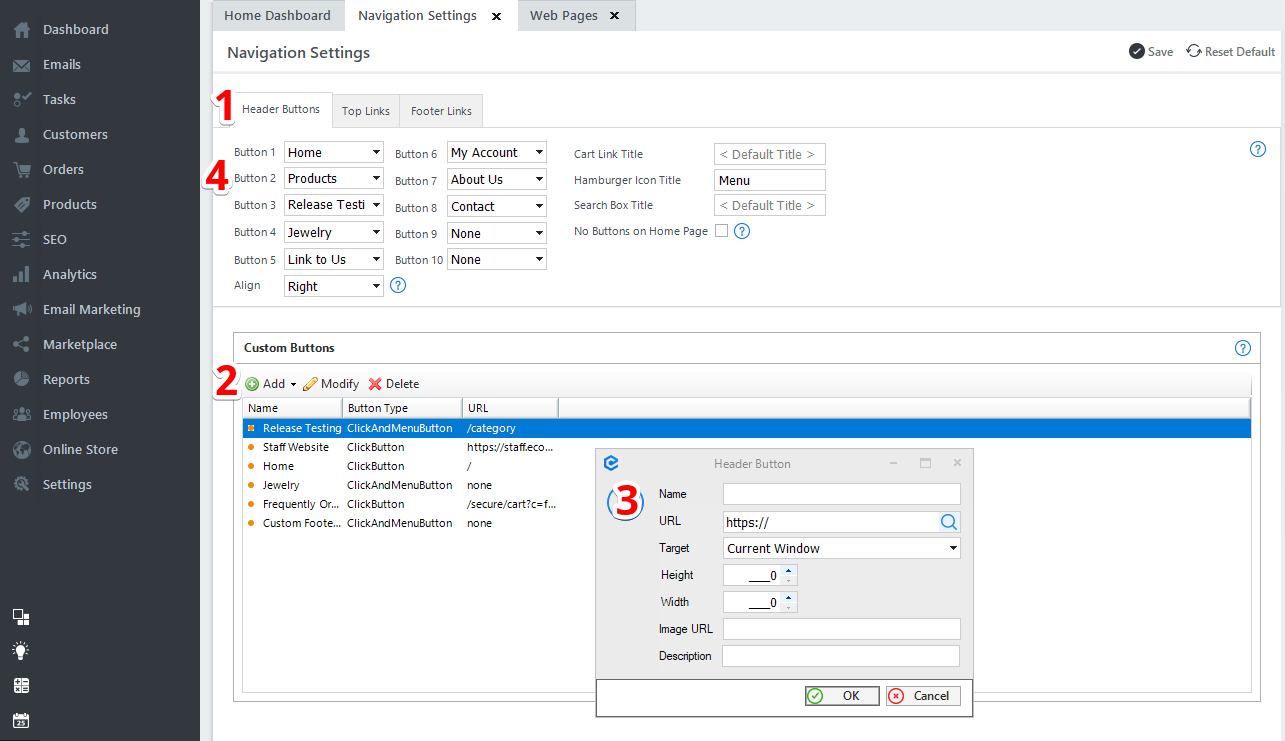This screenshot has height=741, width=1285.
Task: Click the help icon at Header Buttons panel right
Action: pos(1258,150)
